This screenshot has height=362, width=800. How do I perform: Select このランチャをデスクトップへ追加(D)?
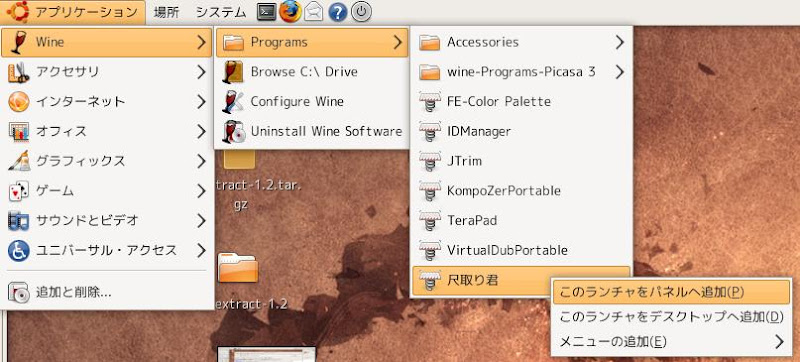671,317
